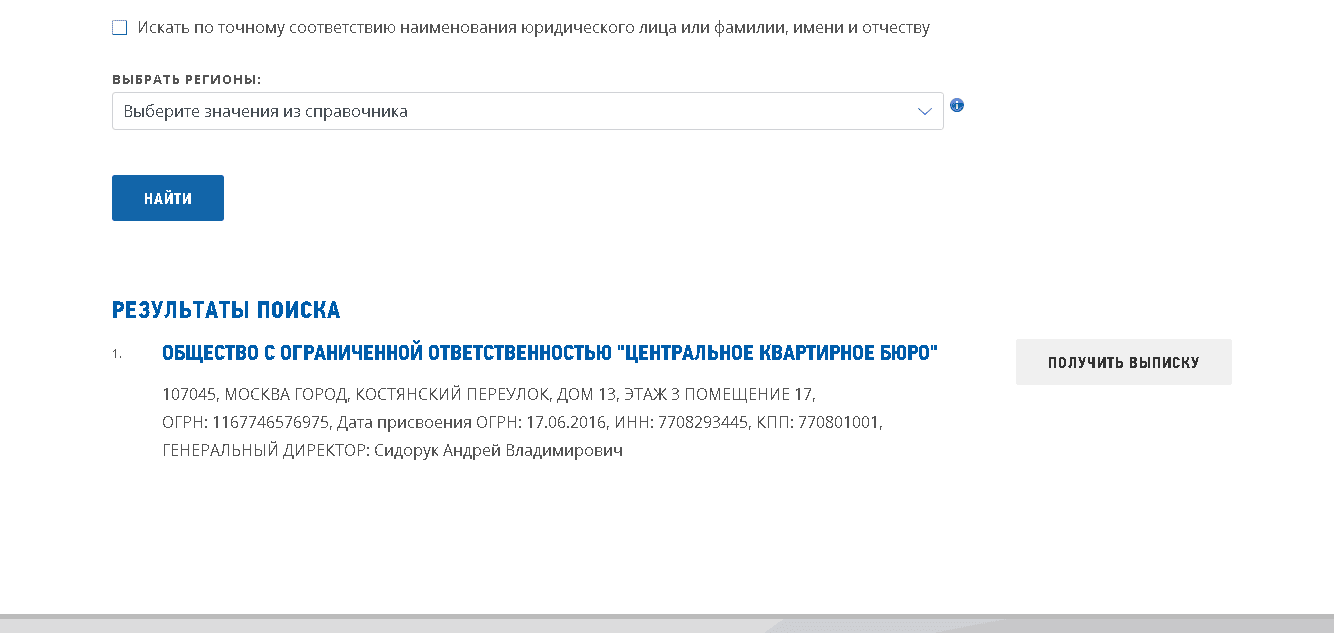
Task: Click the director name Сидорук Андрей Владимирович
Action: pyautogui.click(x=498, y=451)
